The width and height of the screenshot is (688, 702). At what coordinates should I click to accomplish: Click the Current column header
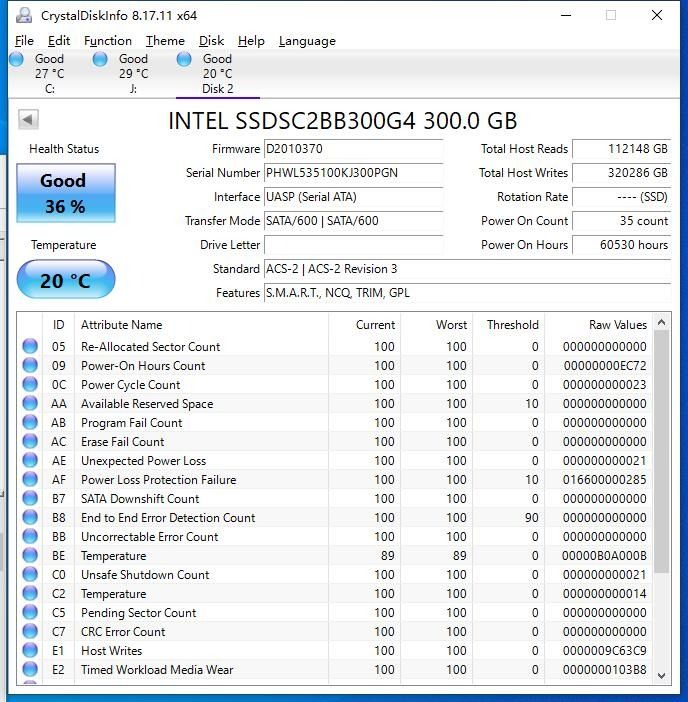pyautogui.click(x=365, y=325)
